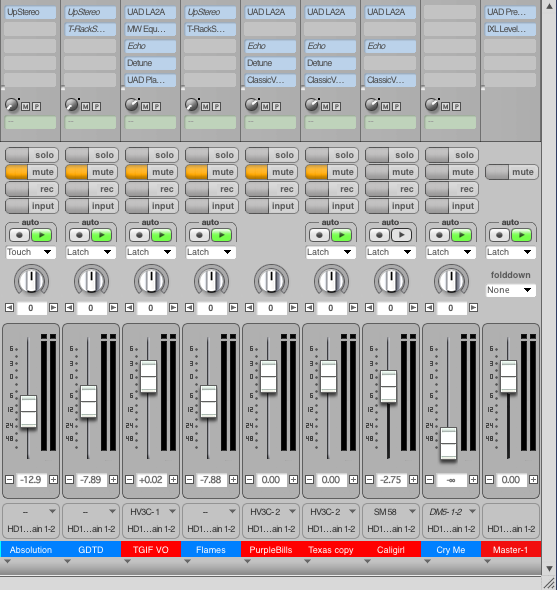Screen dimensions: 557x590
Task: Arm record on the Flames track
Action: click(212, 189)
